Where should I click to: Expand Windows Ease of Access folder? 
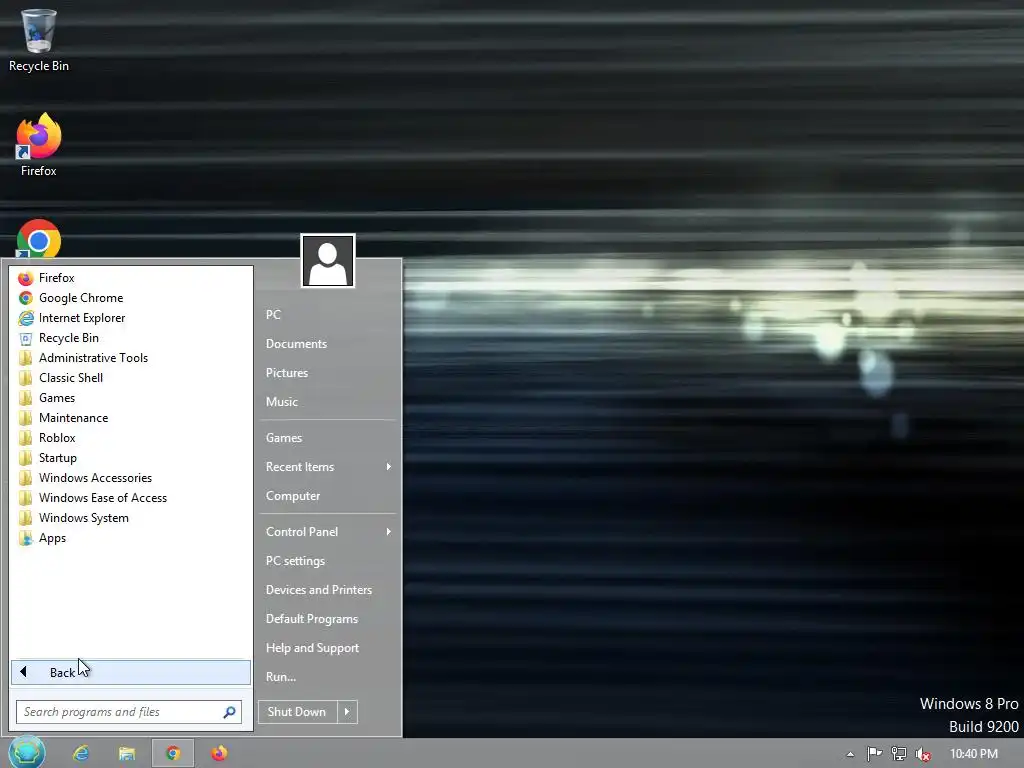point(131,498)
